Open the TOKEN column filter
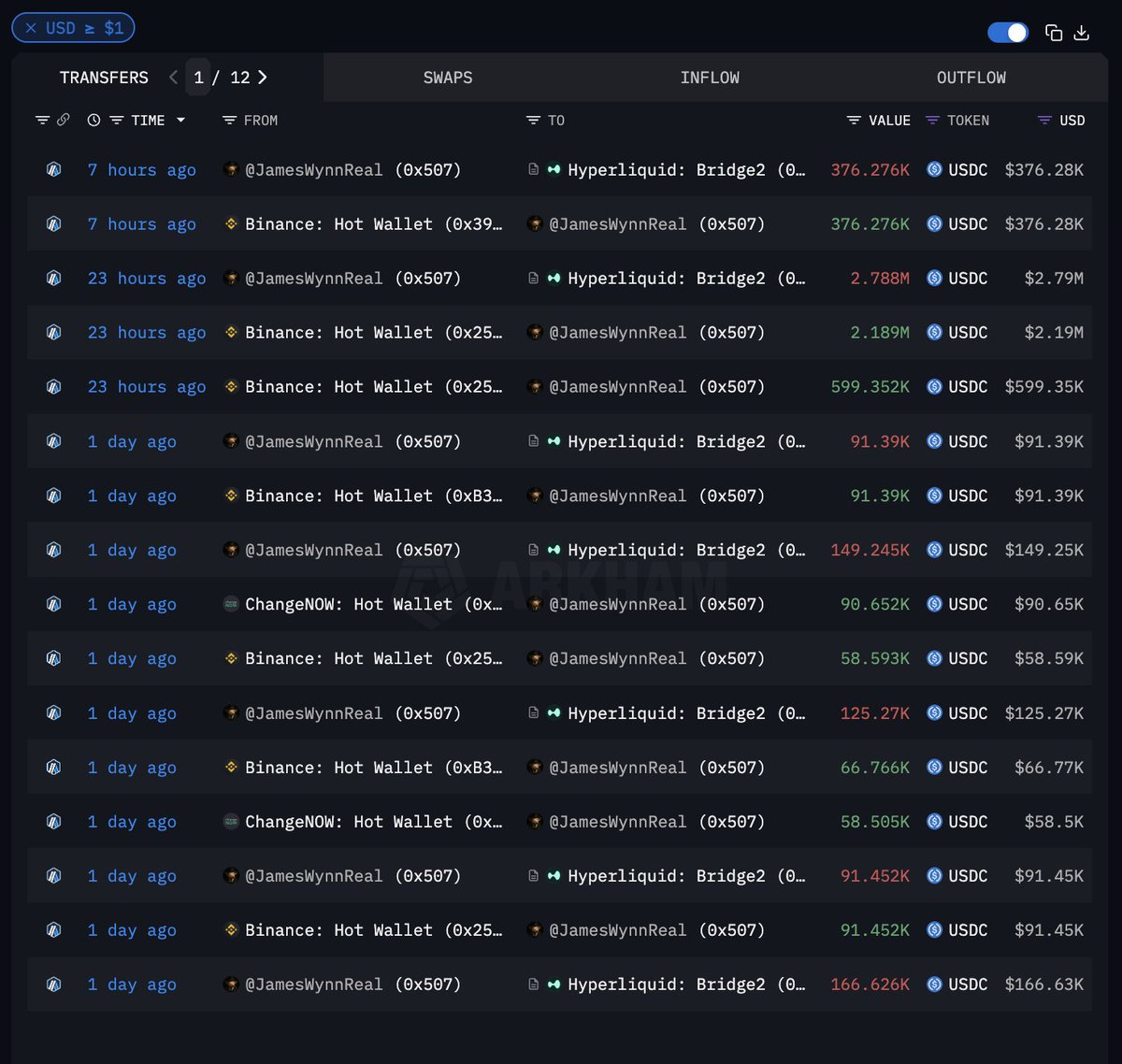Image resolution: width=1122 pixels, height=1064 pixels. [932, 120]
